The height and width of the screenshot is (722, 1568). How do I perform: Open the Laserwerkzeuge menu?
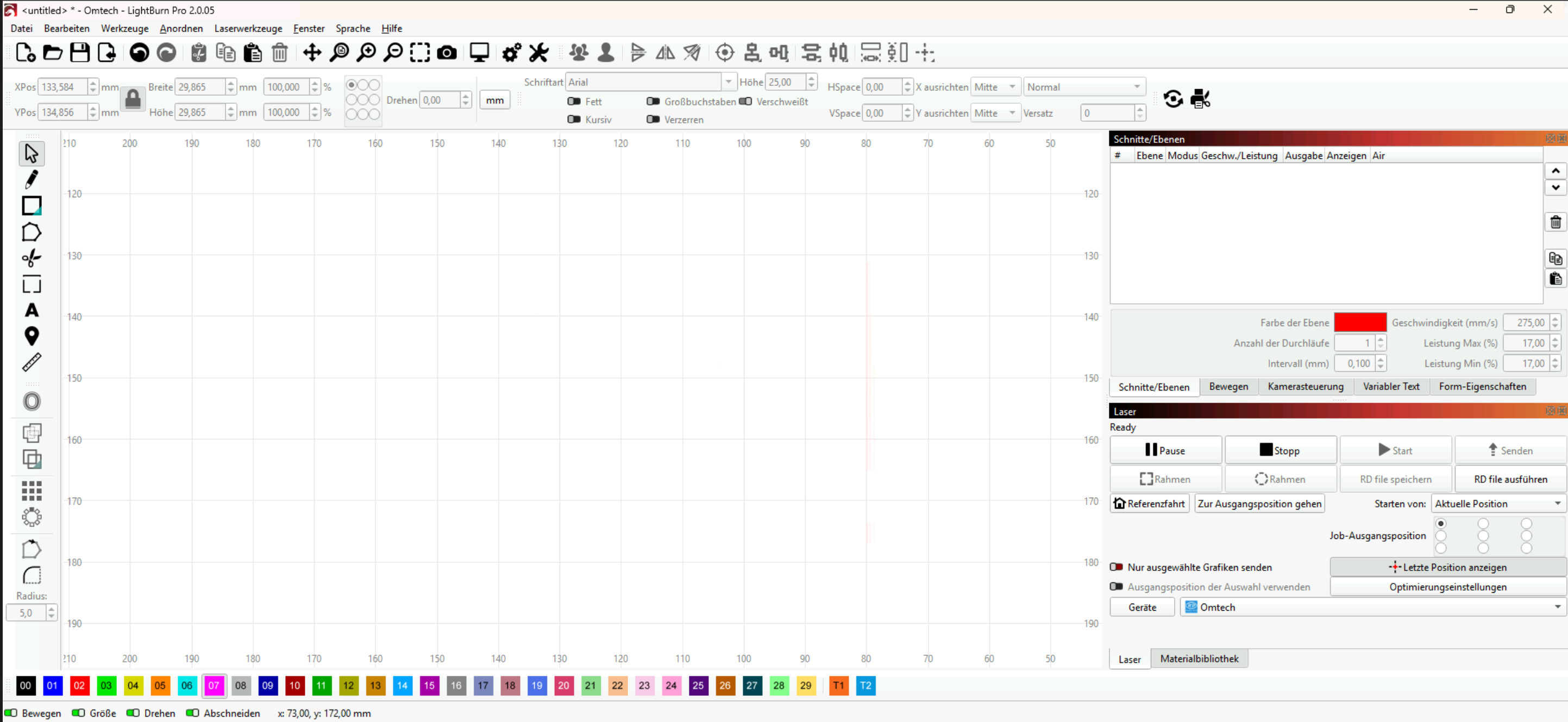click(248, 28)
